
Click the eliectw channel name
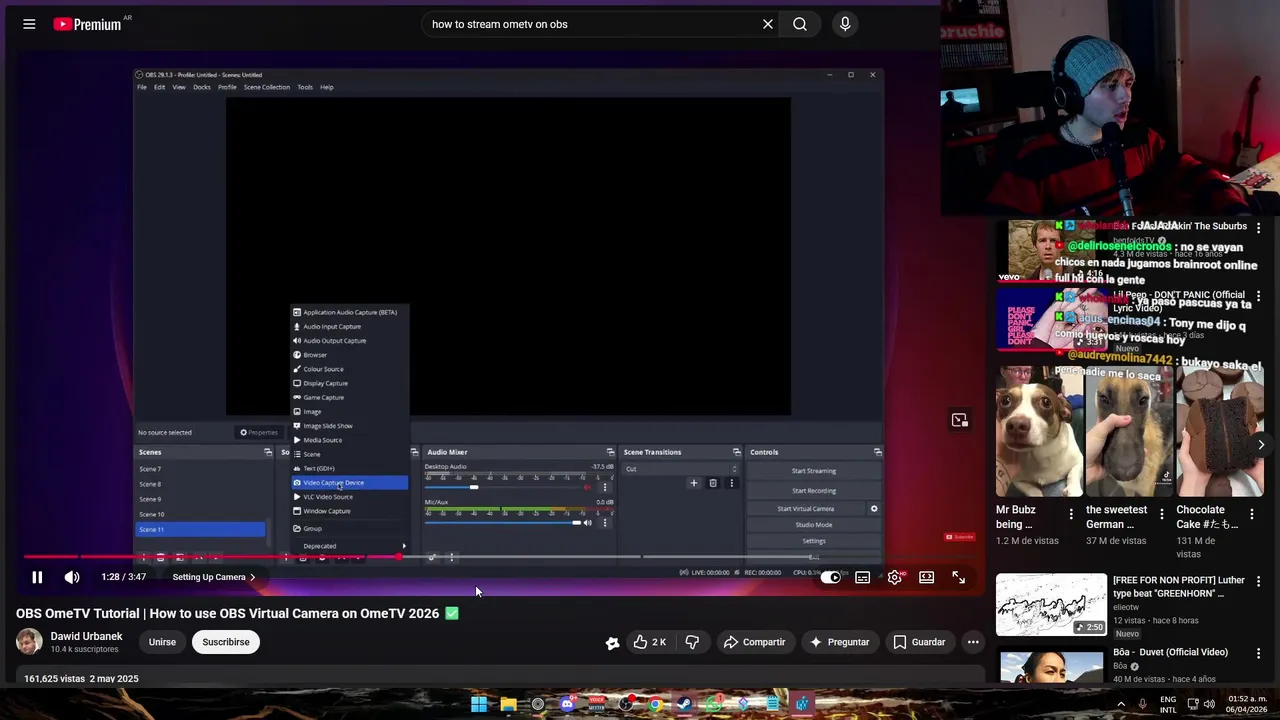(x=1126, y=607)
